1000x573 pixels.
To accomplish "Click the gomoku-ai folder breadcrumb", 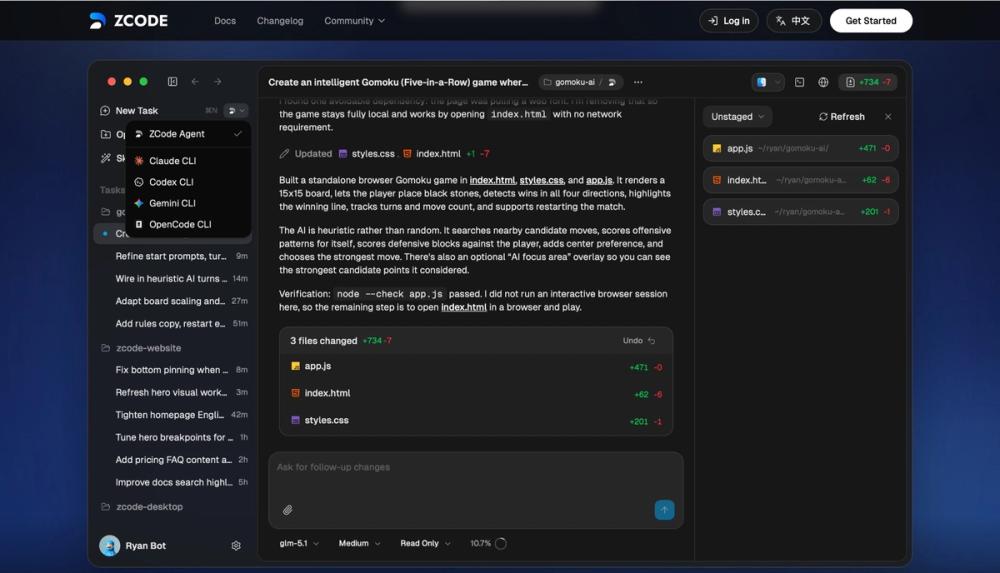I will (x=570, y=82).
